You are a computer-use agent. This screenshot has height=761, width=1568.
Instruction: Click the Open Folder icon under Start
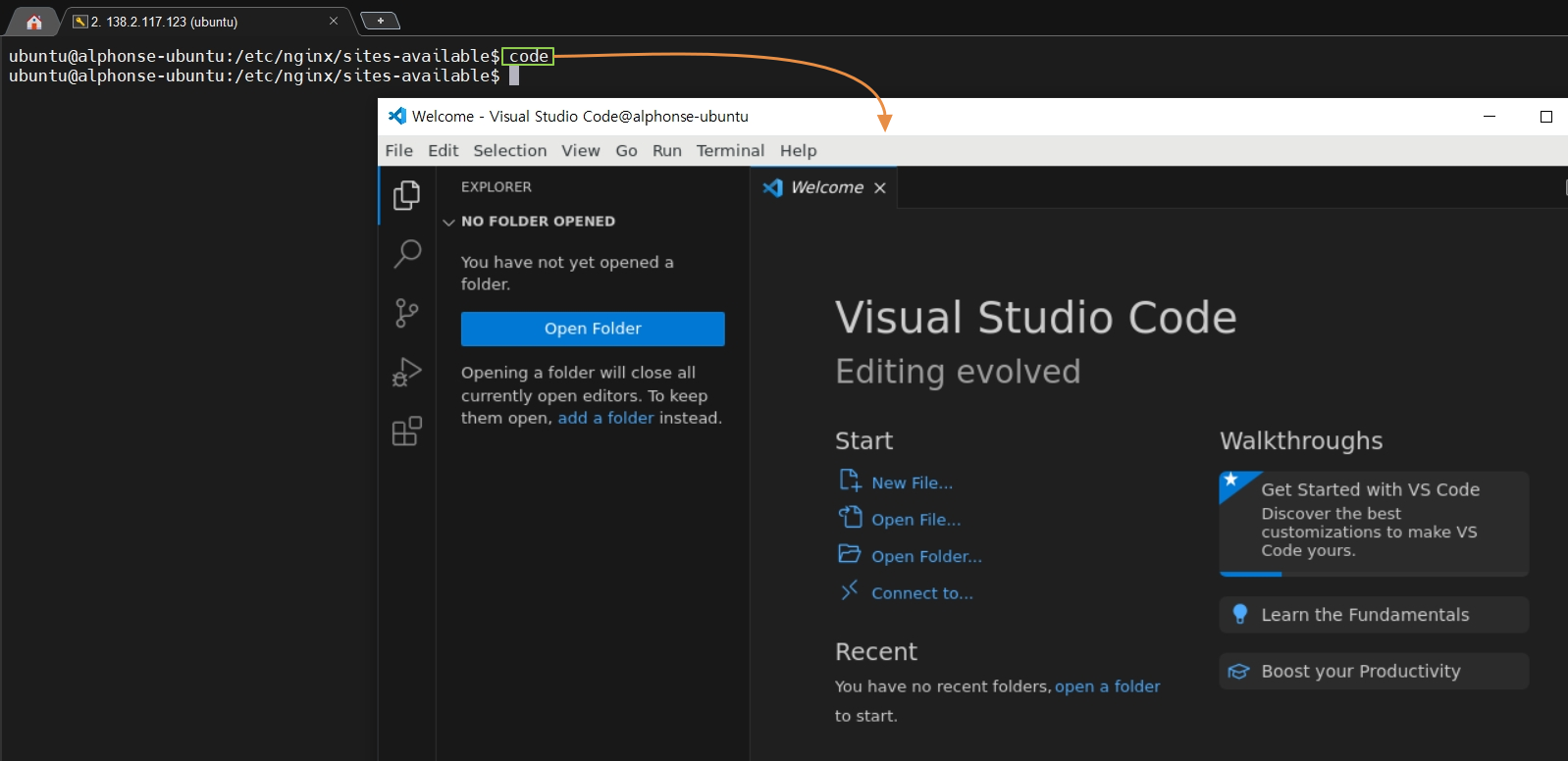click(850, 554)
